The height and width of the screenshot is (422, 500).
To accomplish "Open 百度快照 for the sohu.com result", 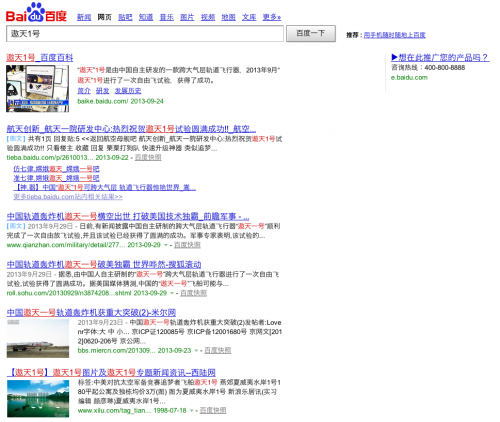I will [194, 293].
